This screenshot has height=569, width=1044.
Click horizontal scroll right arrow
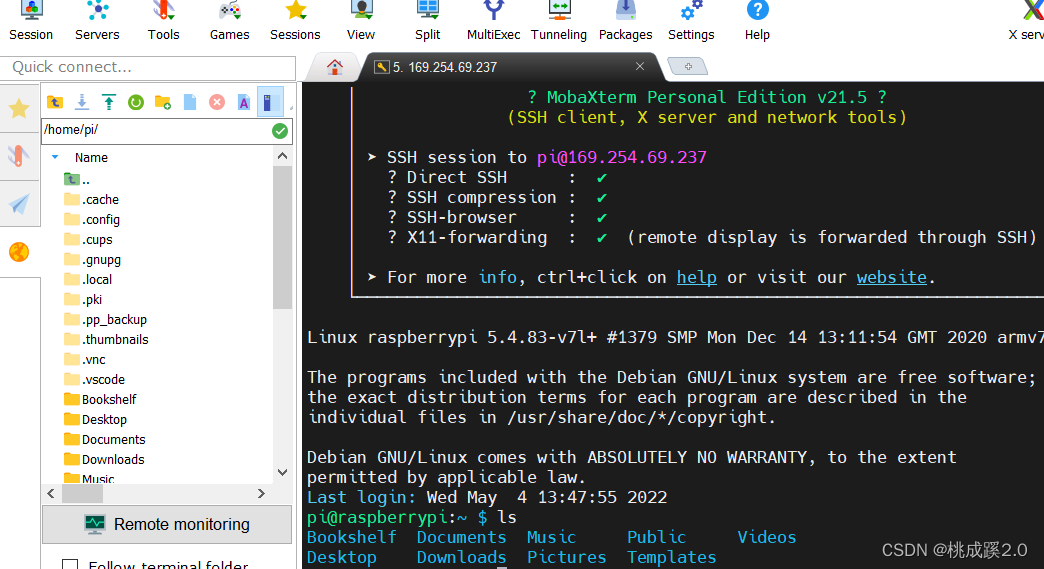[x=261, y=493]
